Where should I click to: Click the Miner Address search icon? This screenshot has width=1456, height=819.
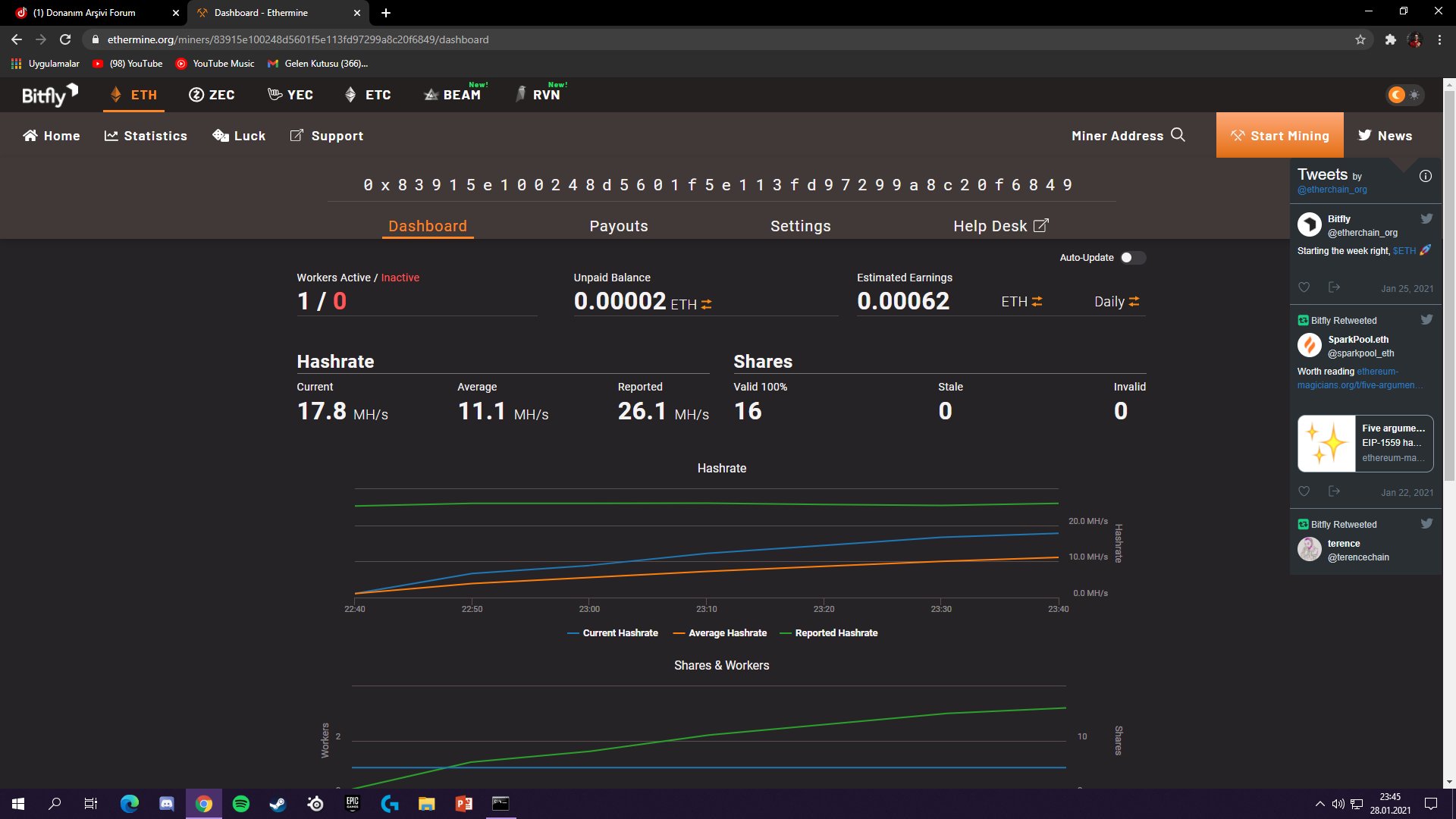[x=1178, y=135]
